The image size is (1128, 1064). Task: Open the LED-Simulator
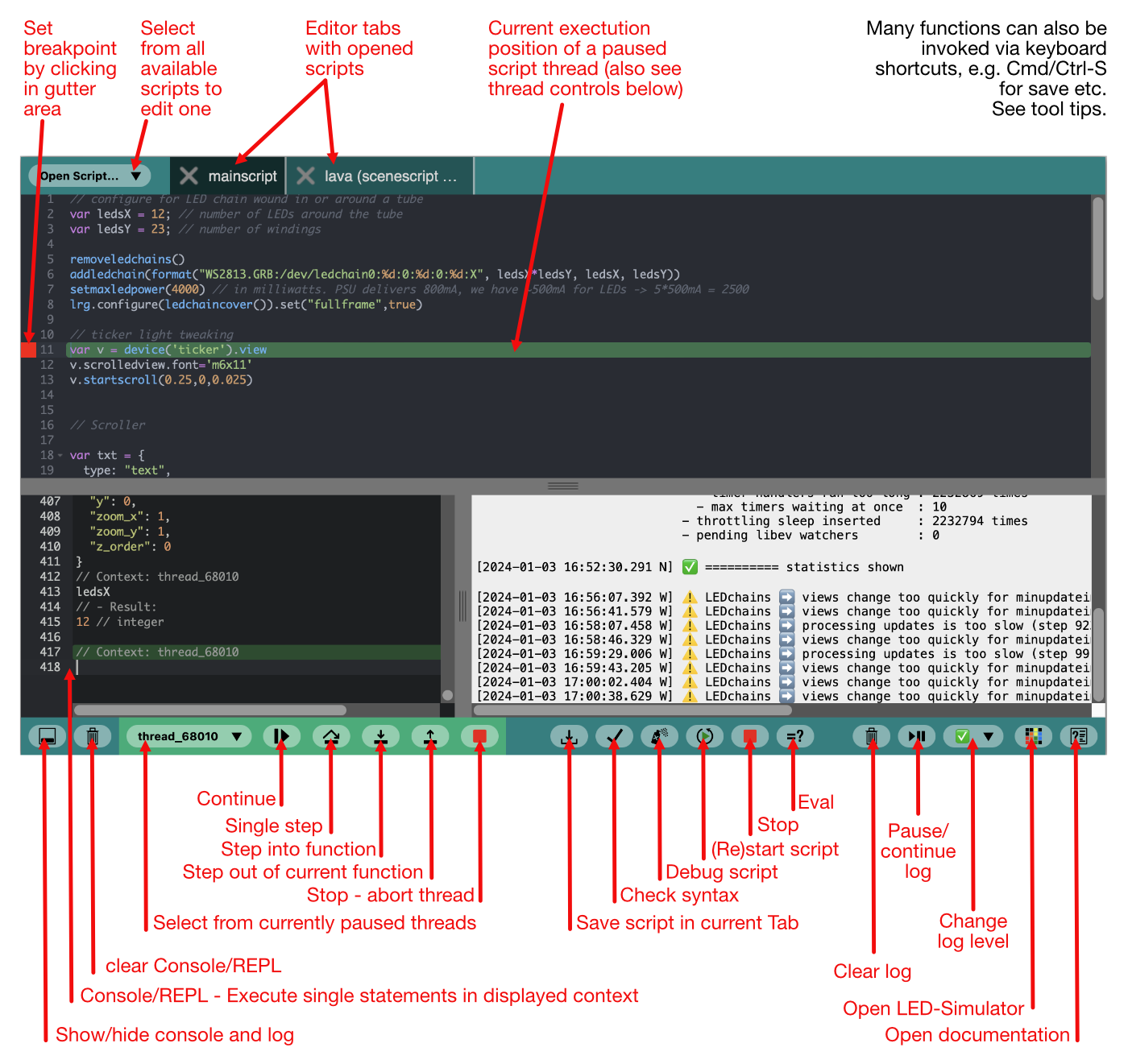[1035, 735]
